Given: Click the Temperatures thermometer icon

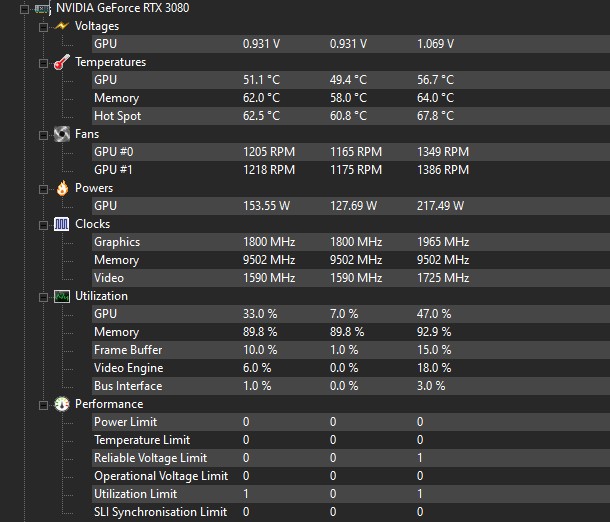Looking at the screenshot, I should pos(61,62).
